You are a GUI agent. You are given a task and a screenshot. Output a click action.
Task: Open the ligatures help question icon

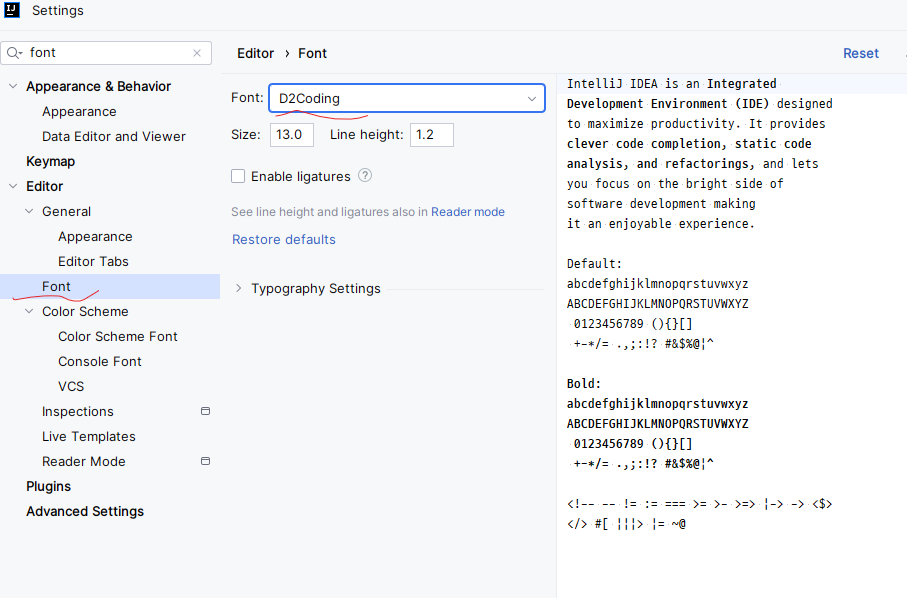pyautogui.click(x=365, y=175)
